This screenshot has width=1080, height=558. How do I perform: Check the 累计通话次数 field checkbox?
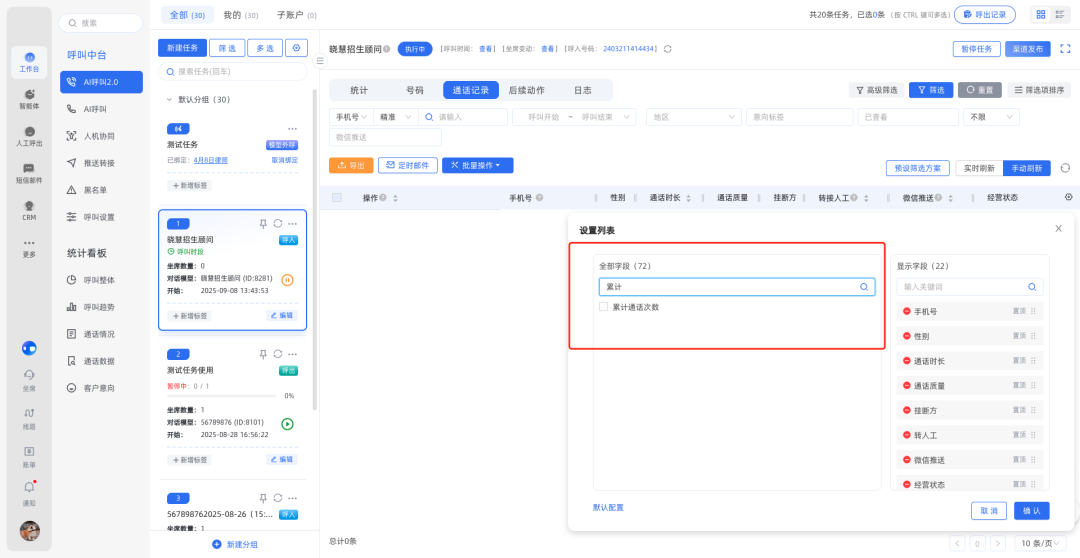tap(604, 307)
